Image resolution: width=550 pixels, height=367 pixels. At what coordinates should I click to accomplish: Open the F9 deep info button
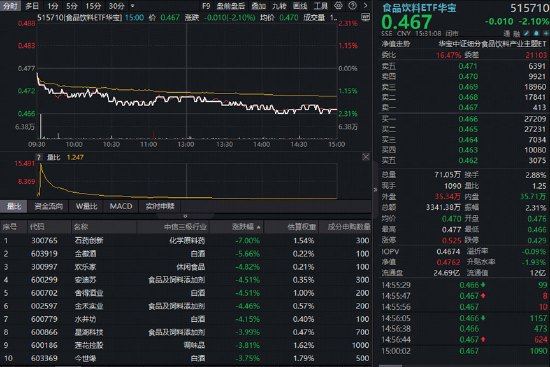(x=206, y=6)
